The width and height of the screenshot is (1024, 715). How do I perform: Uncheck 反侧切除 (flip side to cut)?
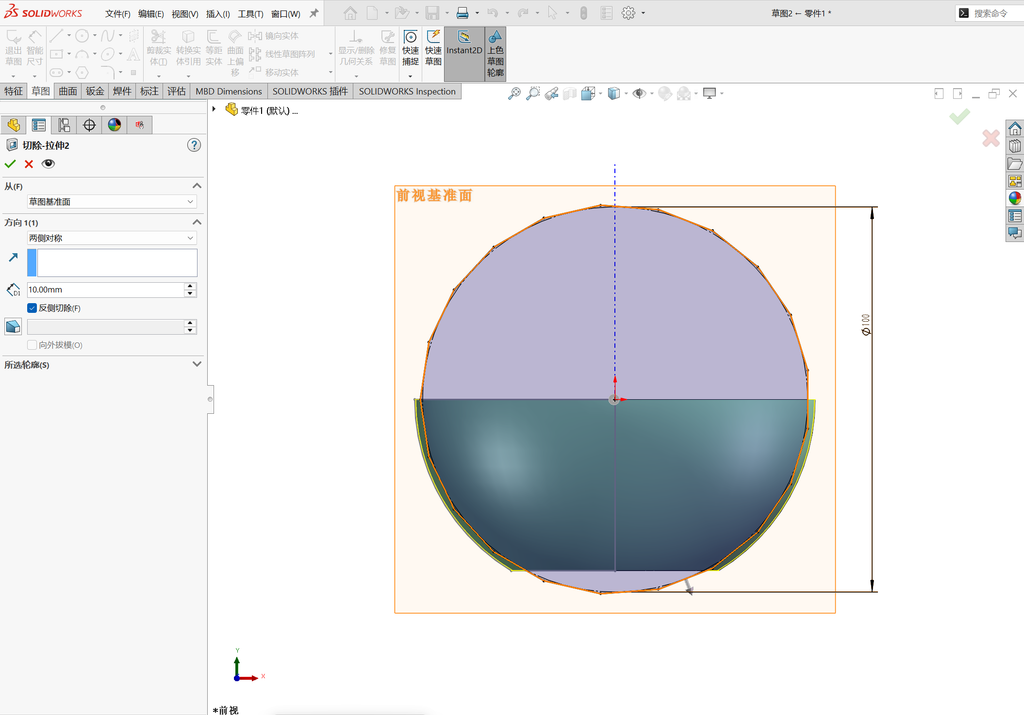(32, 308)
